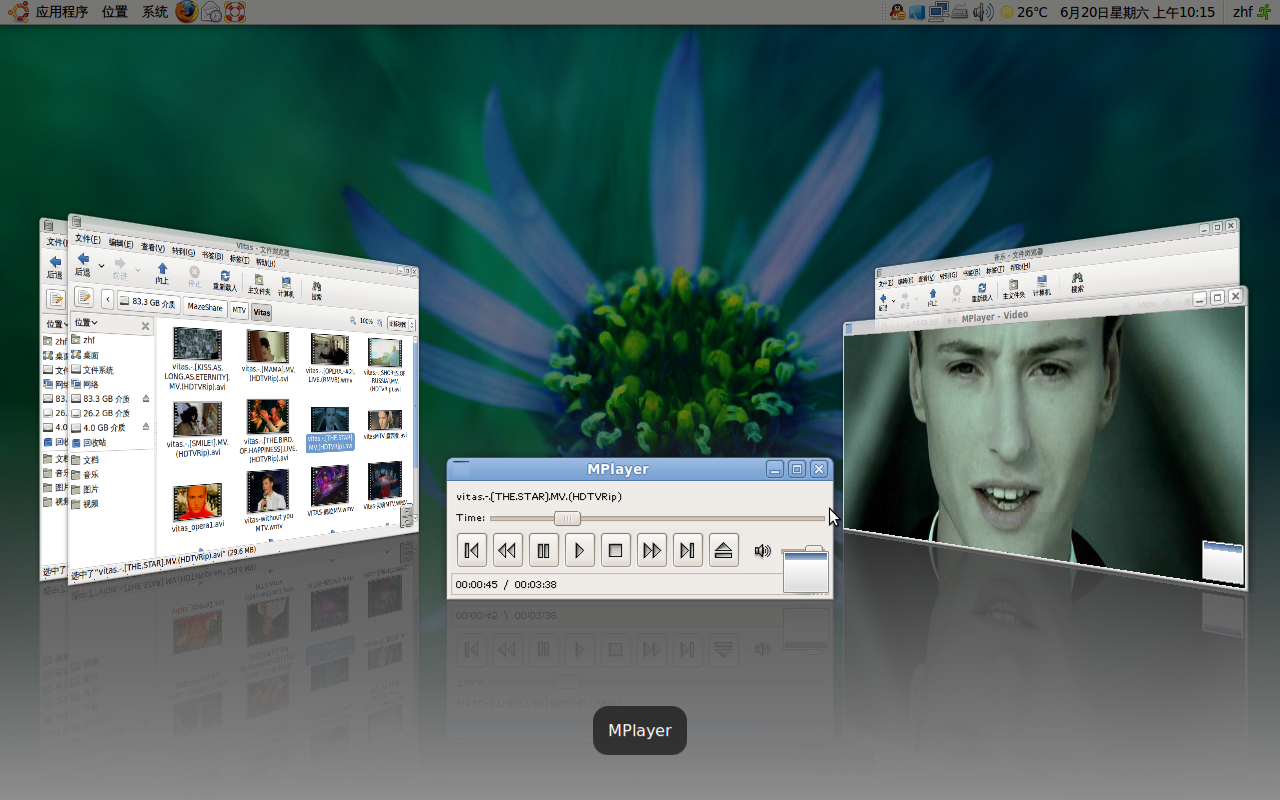Close the sidebar pane in Vitas window
The width and height of the screenshot is (1280, 800).
tap(145, 326)
